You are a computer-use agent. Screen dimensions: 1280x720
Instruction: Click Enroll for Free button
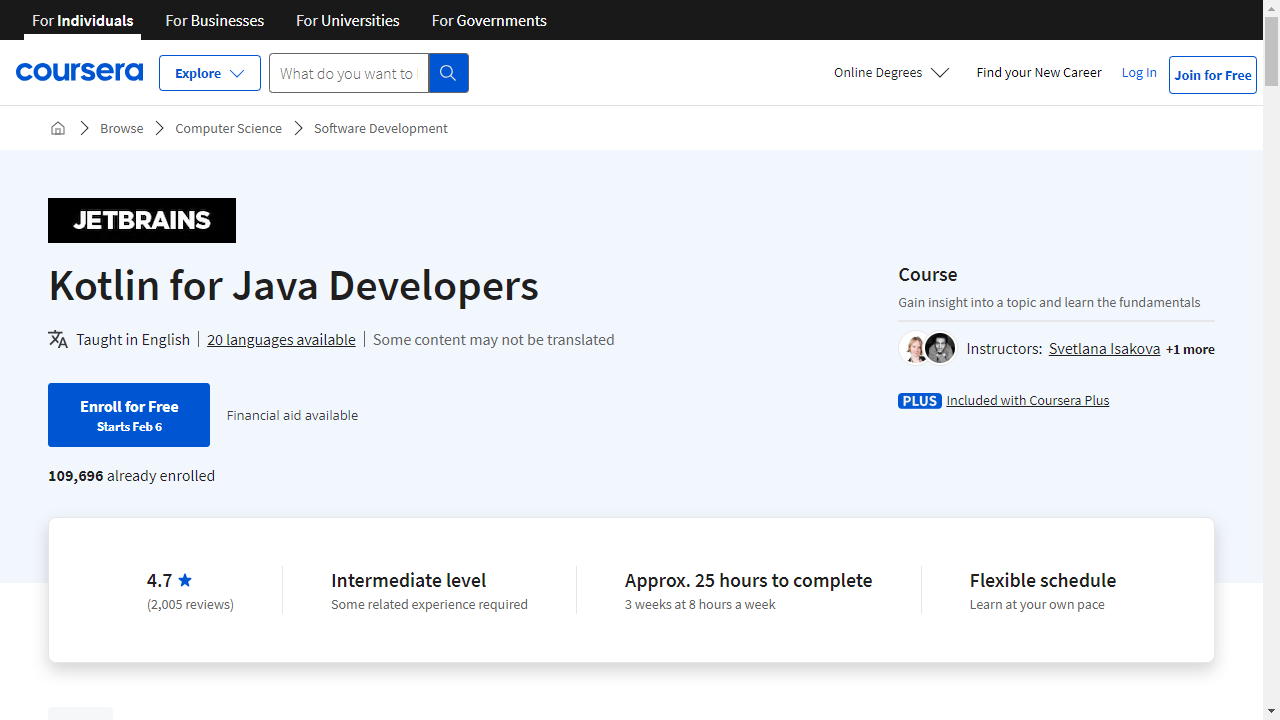(x=129, y=415)
